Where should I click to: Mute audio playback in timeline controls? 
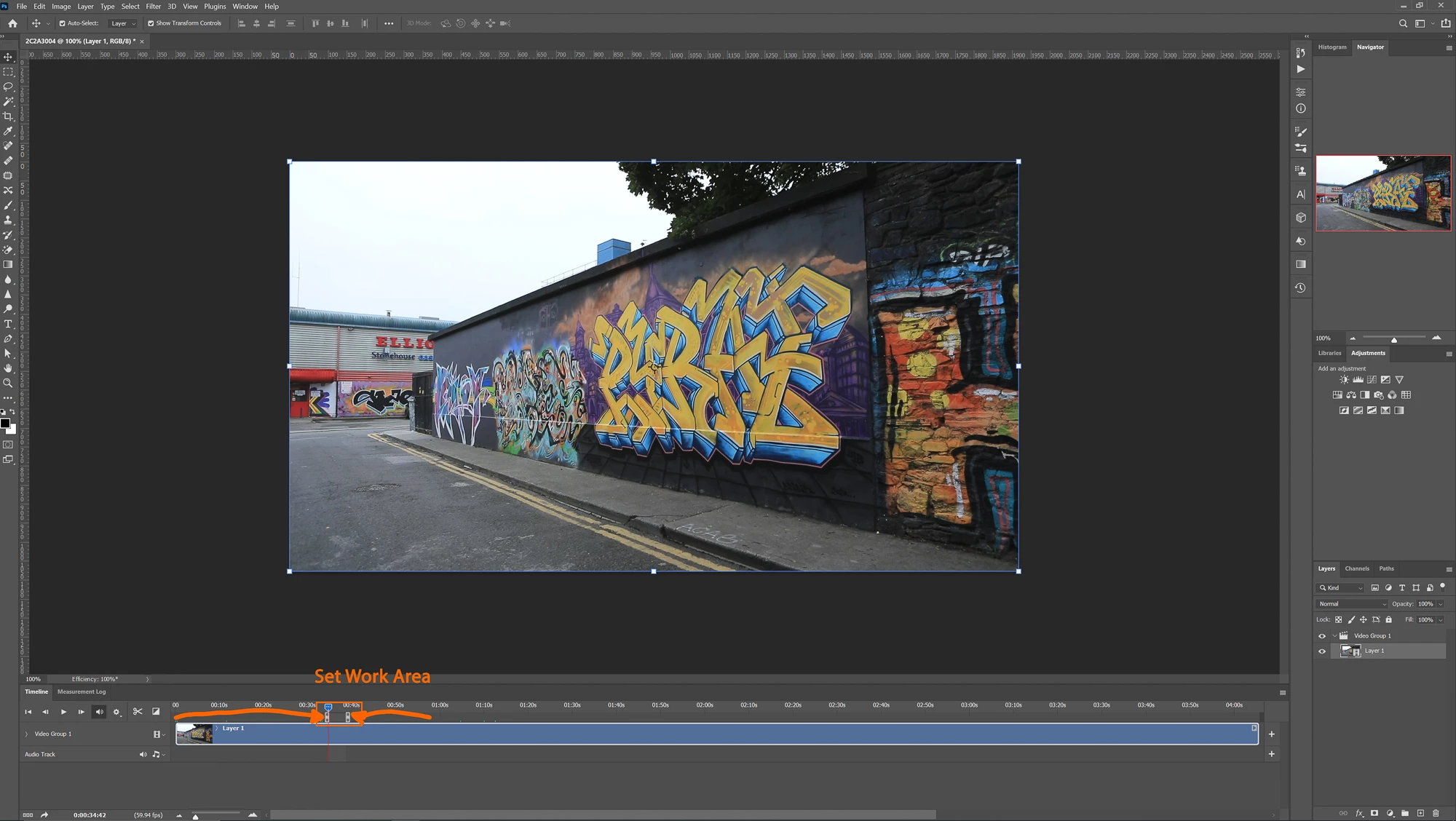click(x=99, y=712)
